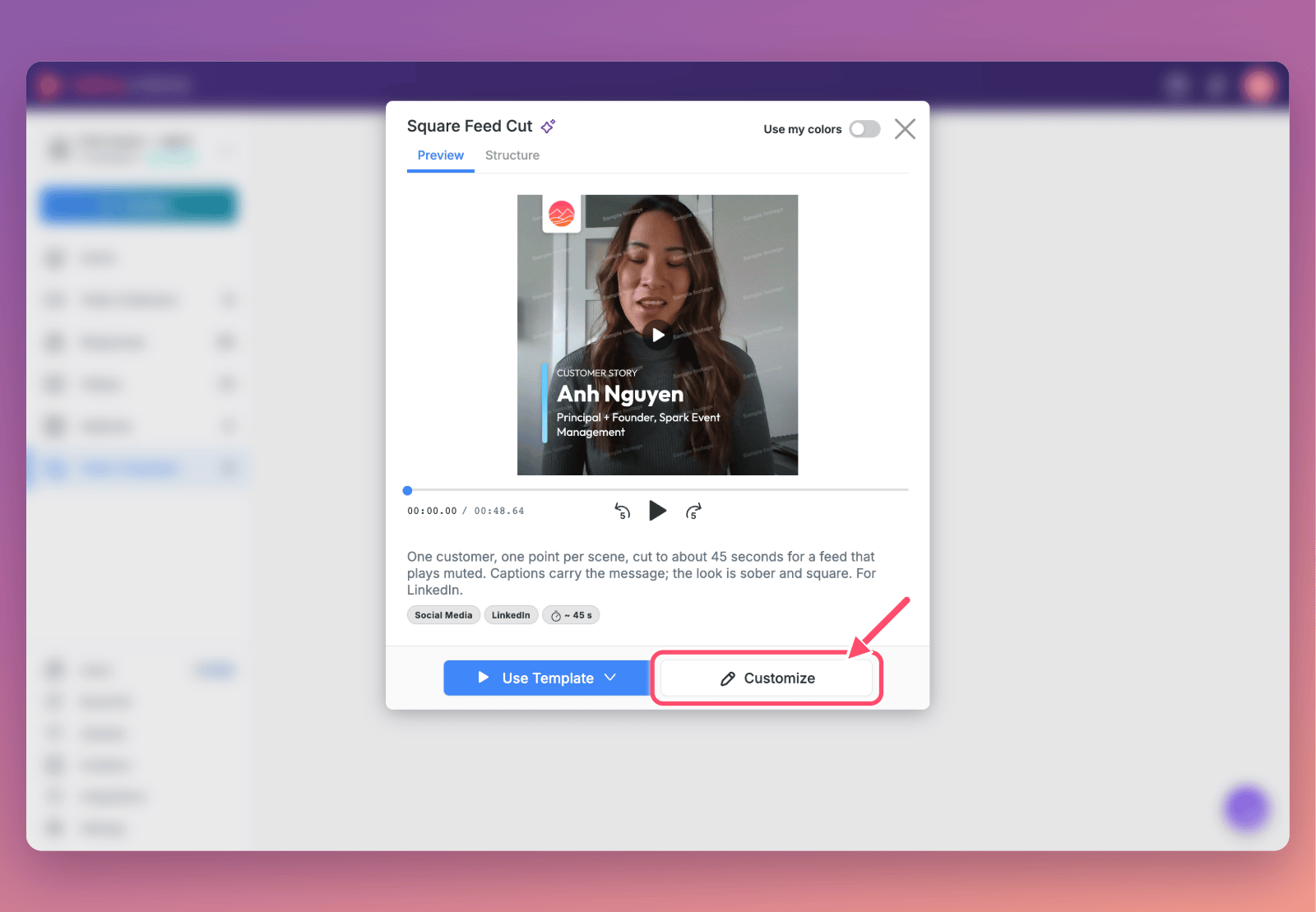This screenshot has height=912, width=1316.
Task: Toggle the Use my colors switch
Action: [x=864, y=129]
